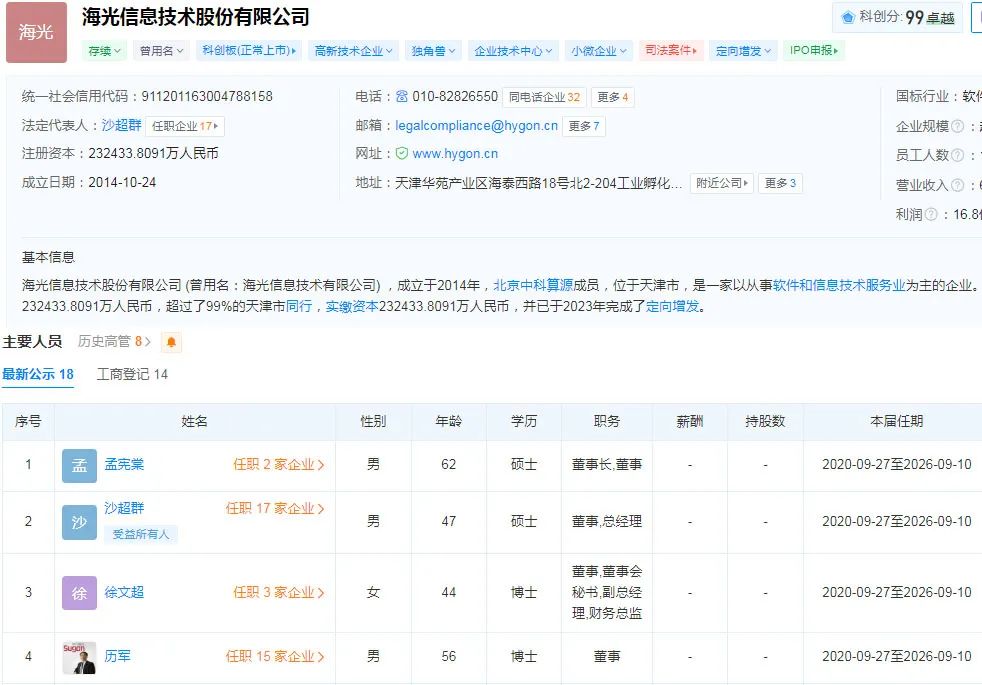
Task: Click the 成立日期 2014-10-24 value
Action: (x=122, y=183)
